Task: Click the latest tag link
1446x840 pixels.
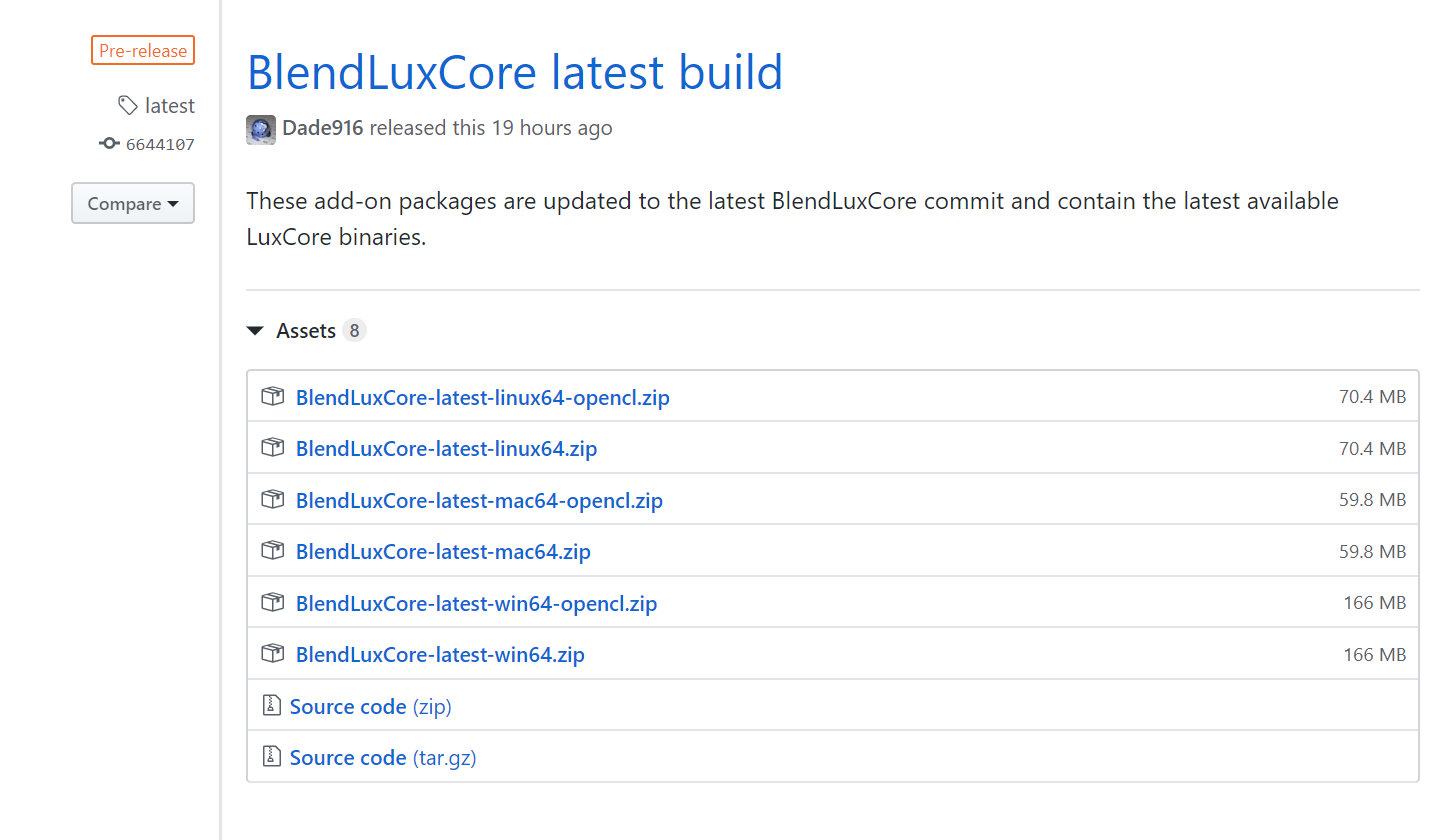Action: [170, 105]
